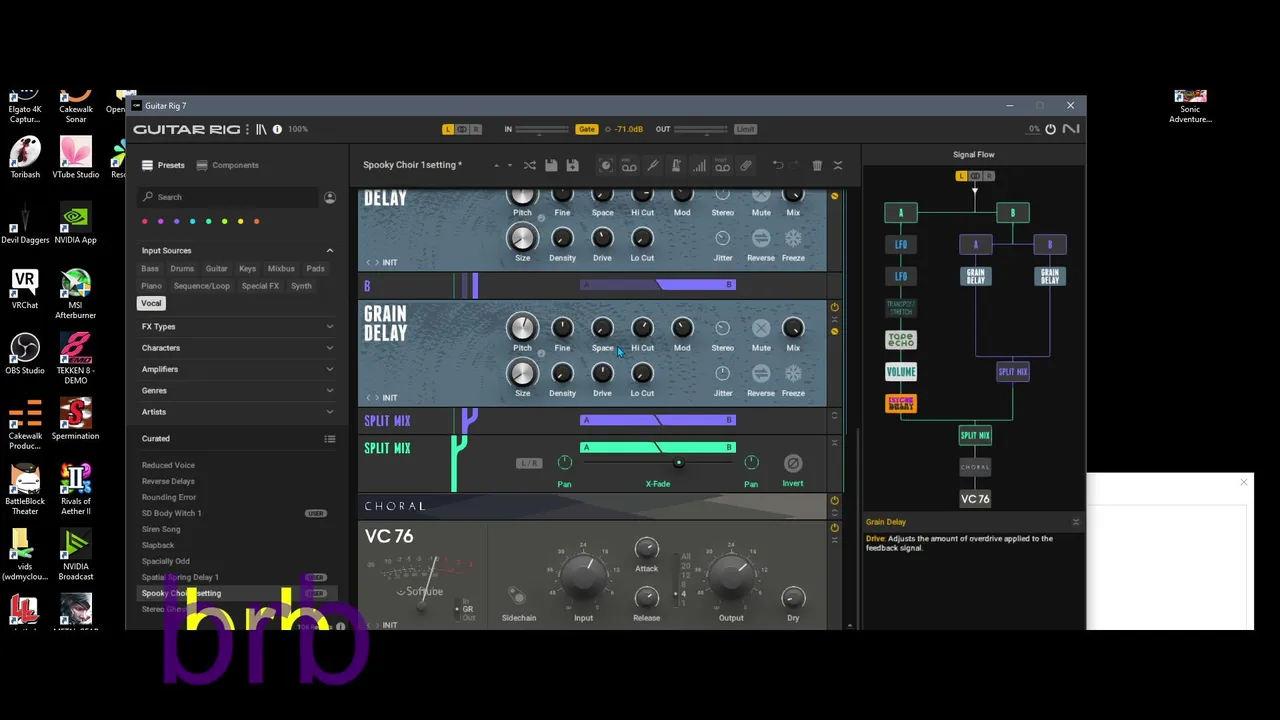This screenshot has width=1280, height=720.
Task: Expand the Amplifiers section
Action: click(330, 369)
